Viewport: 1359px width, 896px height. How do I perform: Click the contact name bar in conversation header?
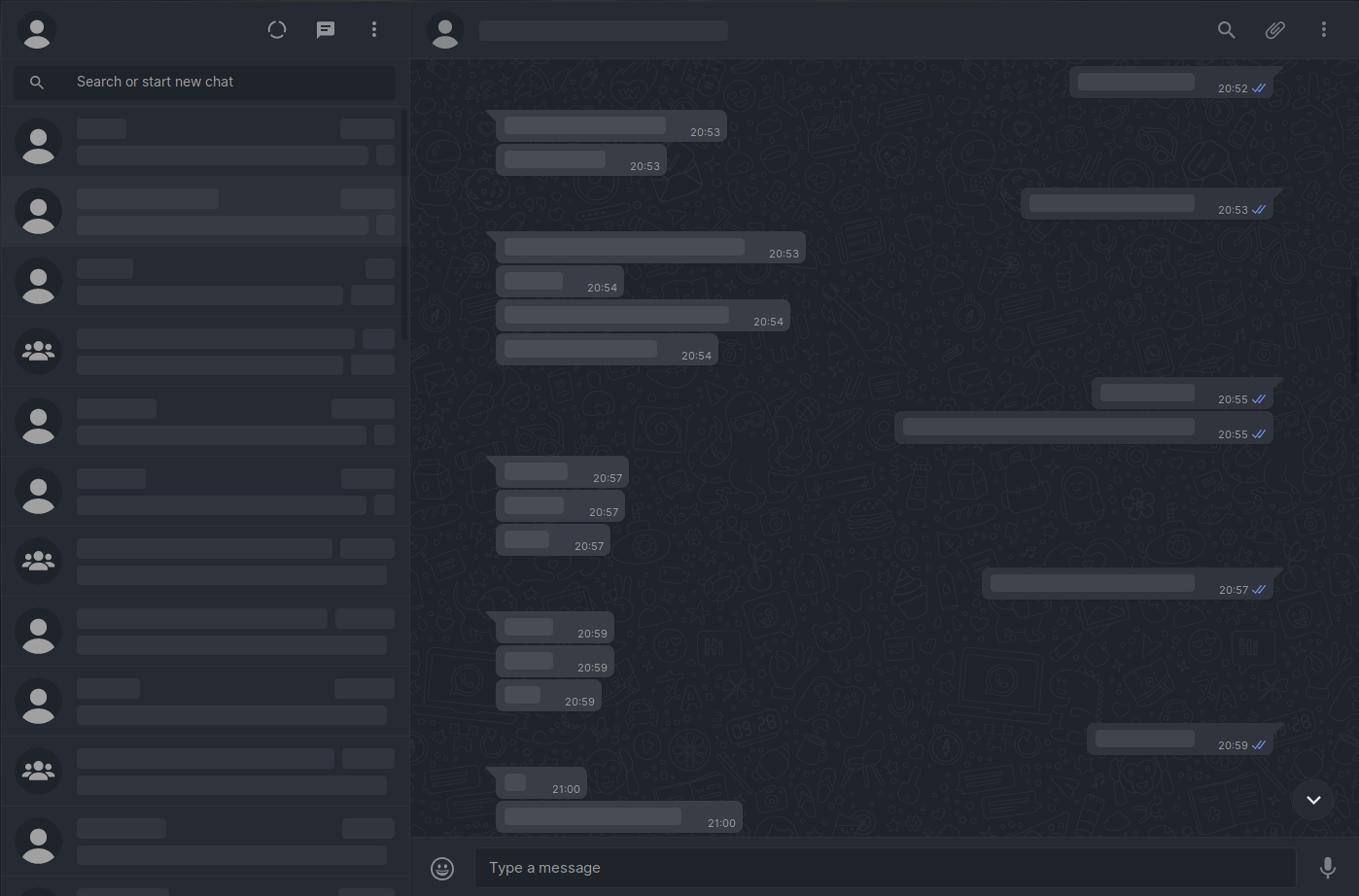604,30
